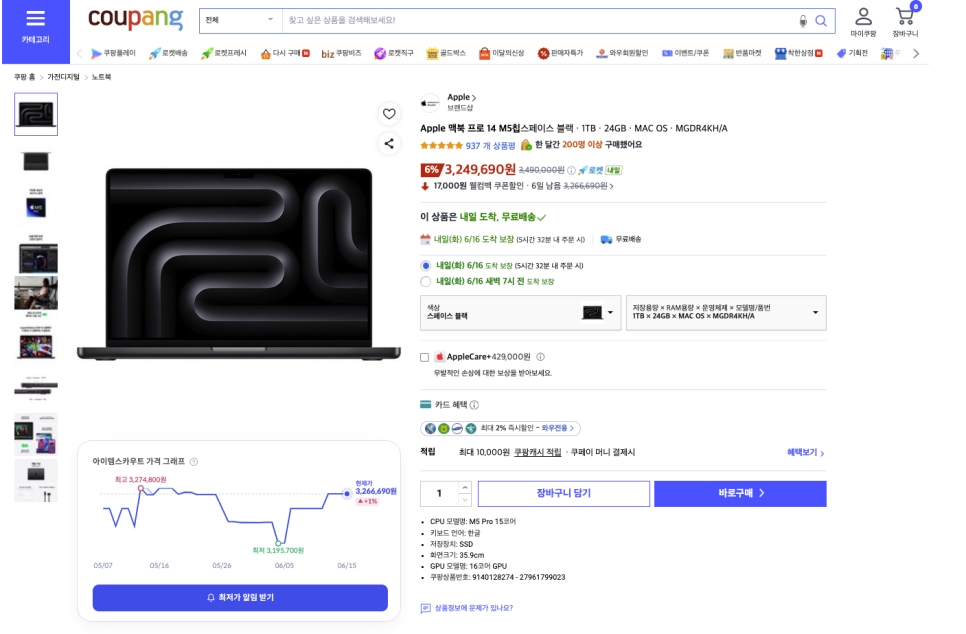Open 기획전 menu item
This screenshot has width=966, height=634.
click(x=852, y=54)
